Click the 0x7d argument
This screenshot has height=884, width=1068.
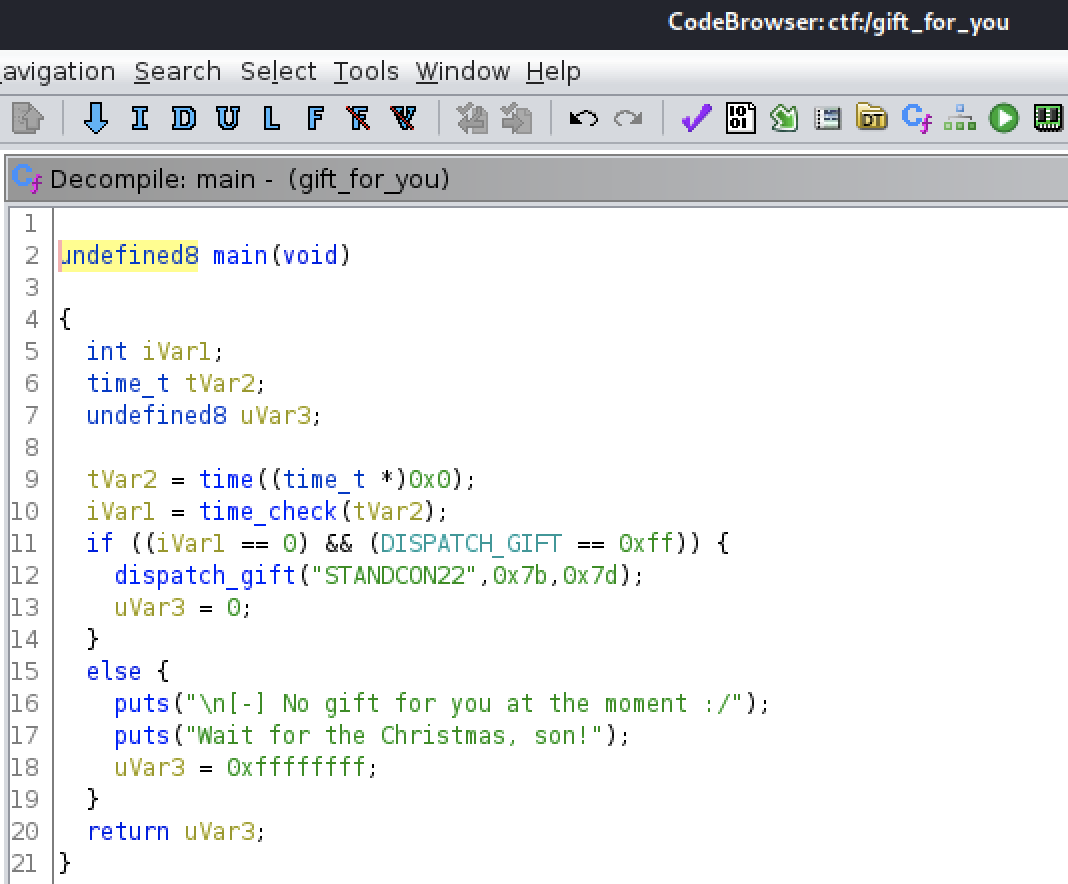(x=590, y=575)
